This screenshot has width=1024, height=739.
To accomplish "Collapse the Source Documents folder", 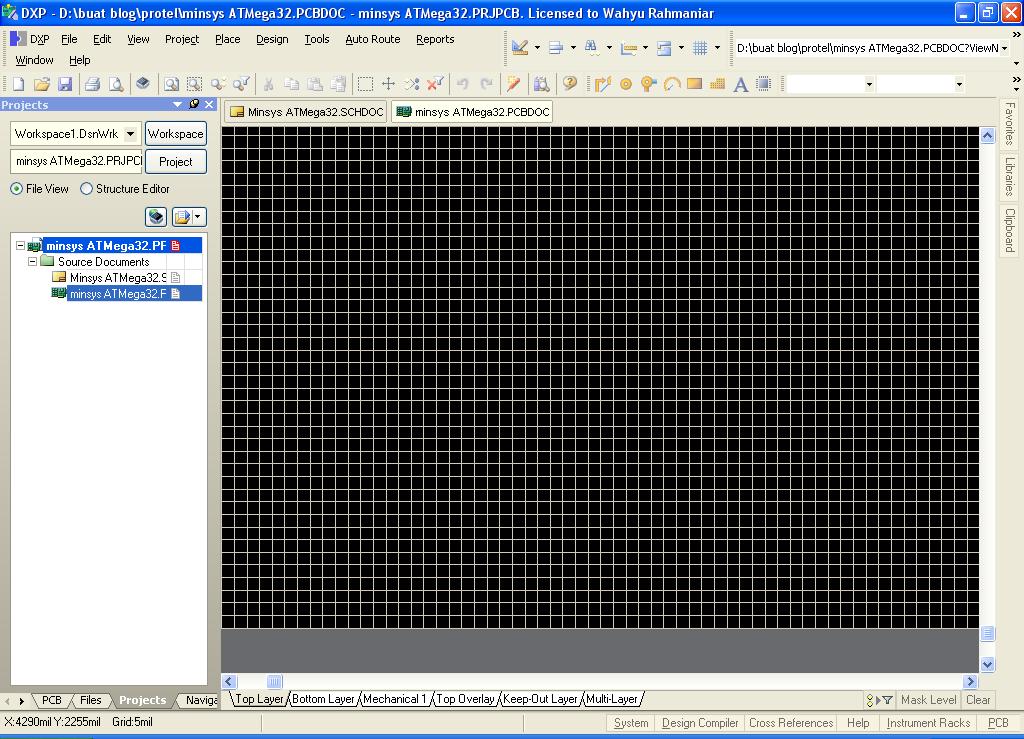I will tap(32, 261).
